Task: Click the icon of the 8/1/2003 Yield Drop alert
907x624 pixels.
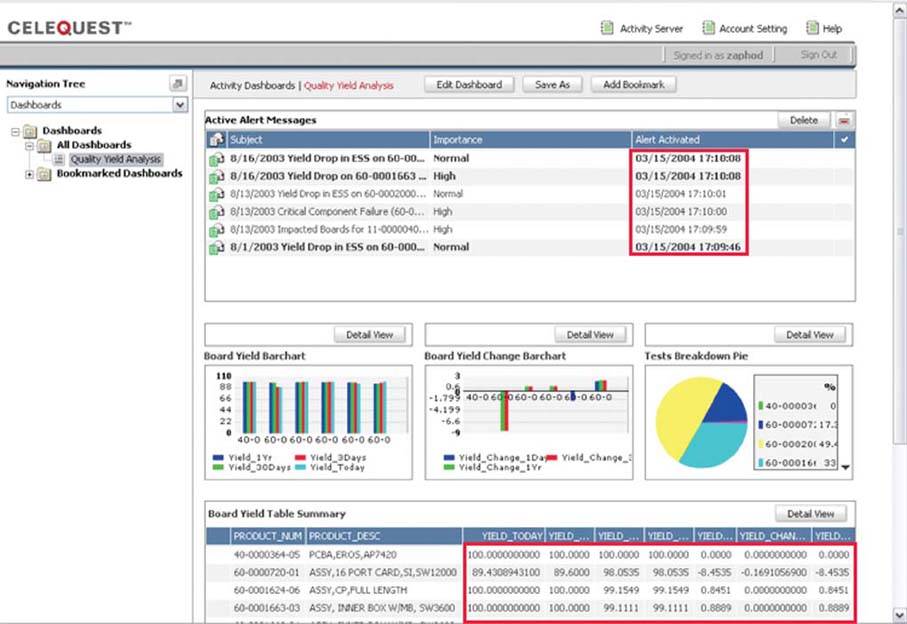Action: pos(216,247)
